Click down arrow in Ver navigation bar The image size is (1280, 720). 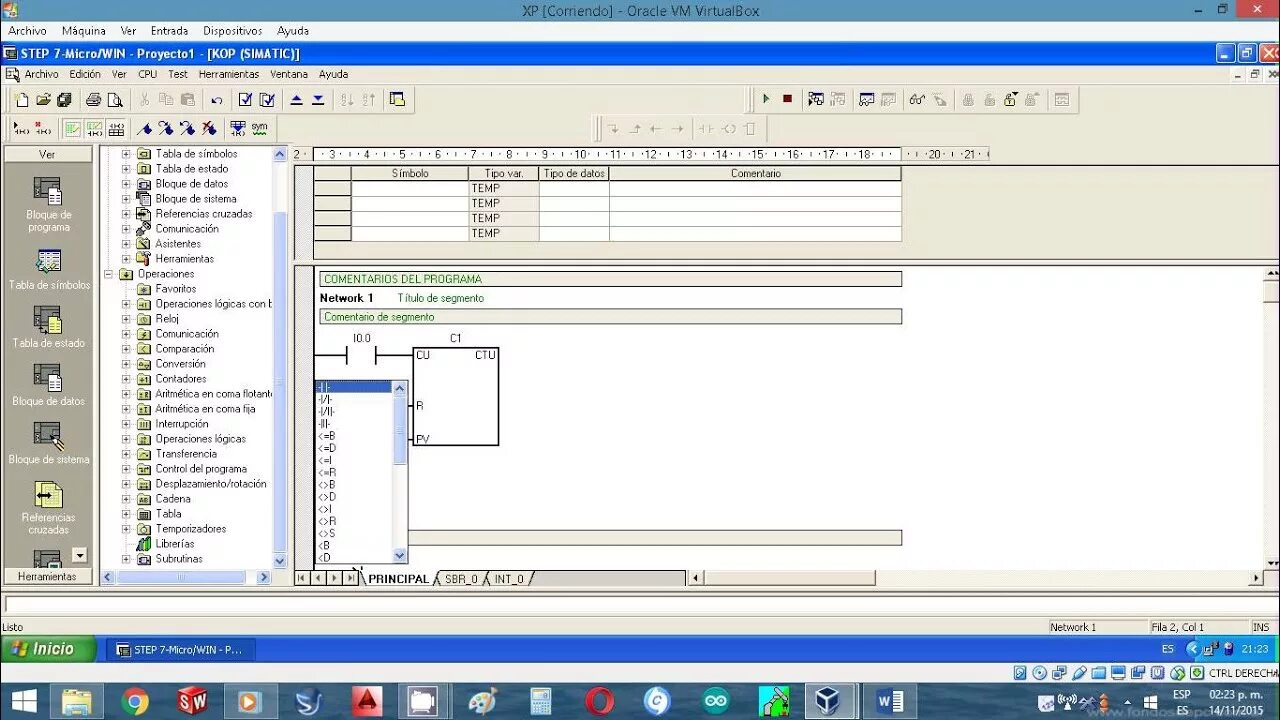80,555
